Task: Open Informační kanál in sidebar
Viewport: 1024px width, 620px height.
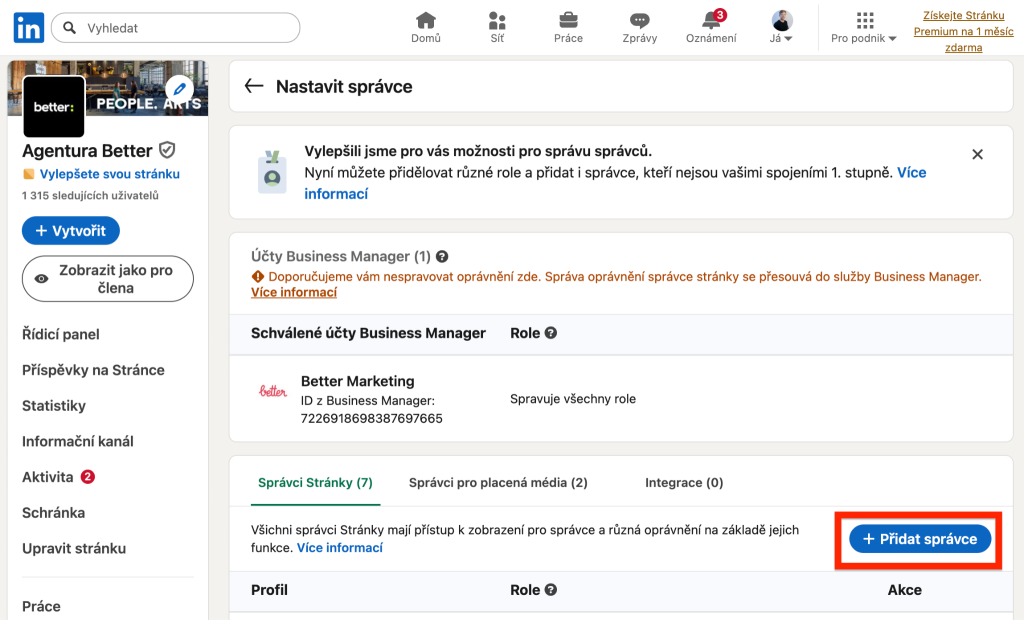Action: point(78,441)
